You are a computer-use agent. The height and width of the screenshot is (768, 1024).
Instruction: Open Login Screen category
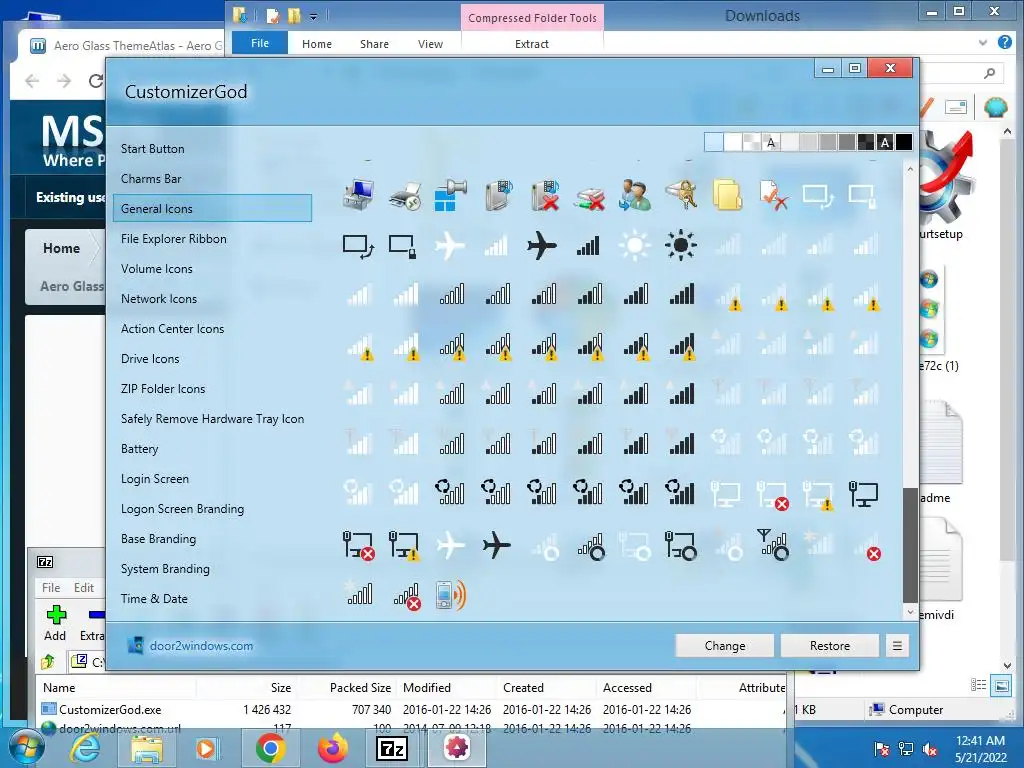pyautogui.click(x=155, y=479)
